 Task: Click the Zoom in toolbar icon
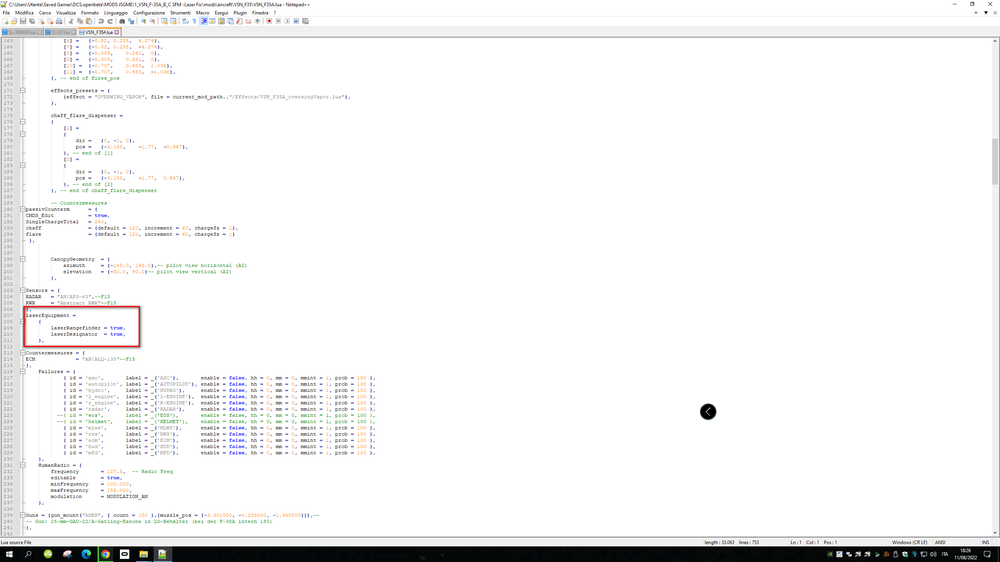143,21
